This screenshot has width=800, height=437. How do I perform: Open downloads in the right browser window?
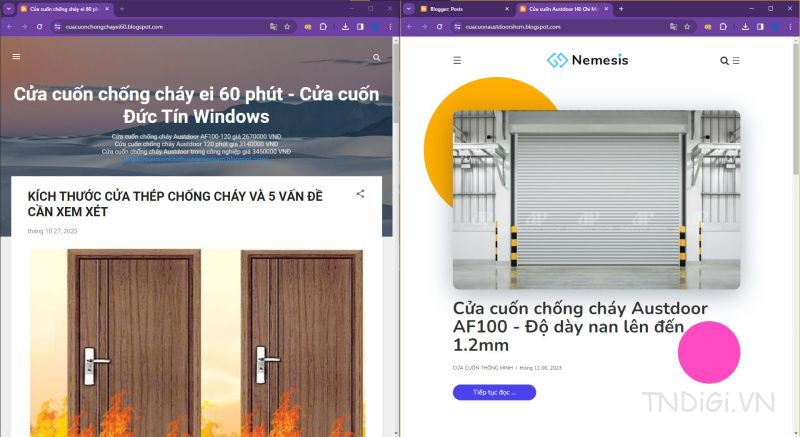[745, 27]
